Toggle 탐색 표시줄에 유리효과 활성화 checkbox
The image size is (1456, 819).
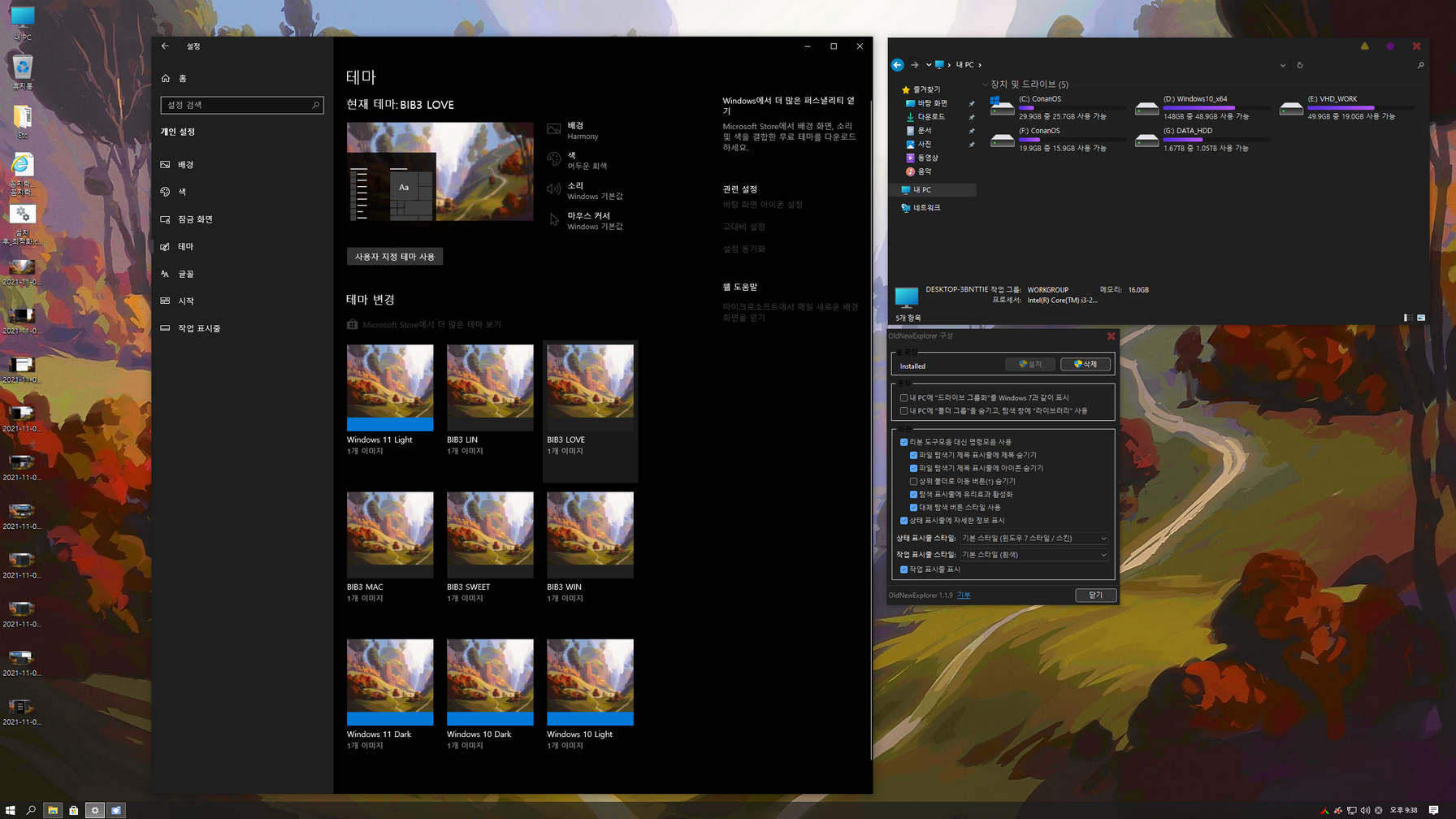point(913,494)
